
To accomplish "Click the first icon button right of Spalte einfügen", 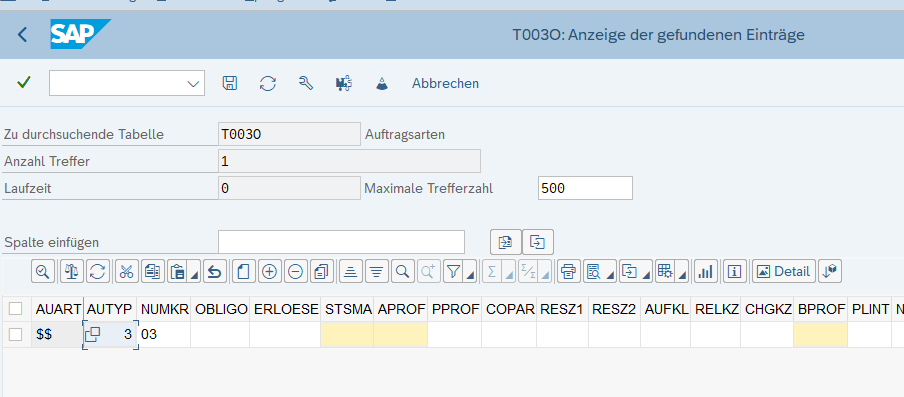I will point(506,242).
